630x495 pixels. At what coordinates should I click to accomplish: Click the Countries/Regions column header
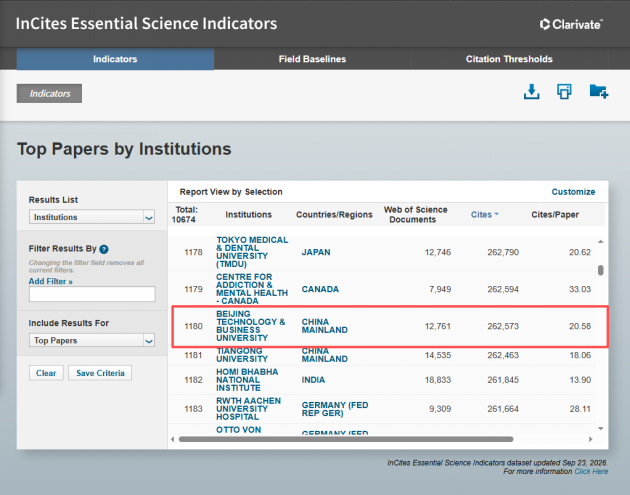coord(334,215)
